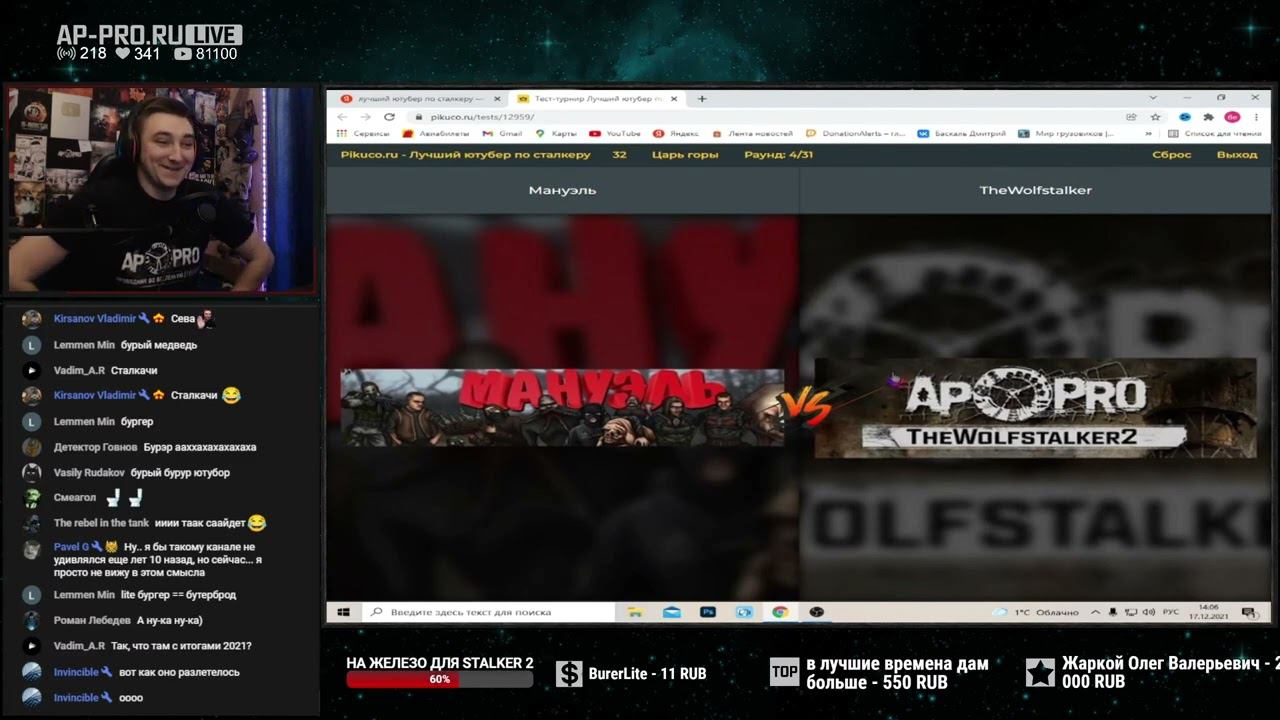Vote for Мануэль header
This screenshot has height=720, width=1280.
tap(562, 190)
